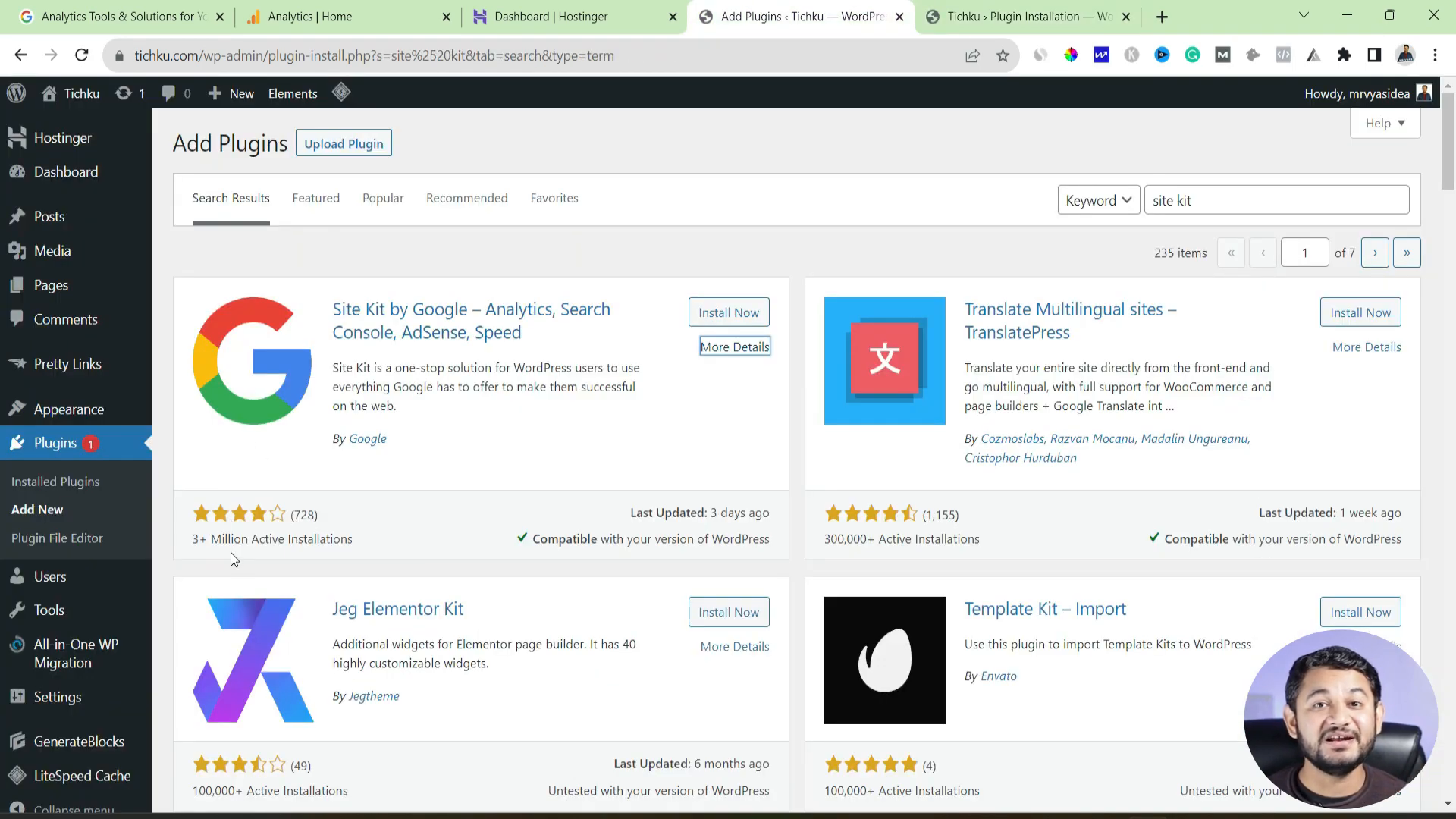Open the diamond icon in admin bar

(x=341, y=93)
